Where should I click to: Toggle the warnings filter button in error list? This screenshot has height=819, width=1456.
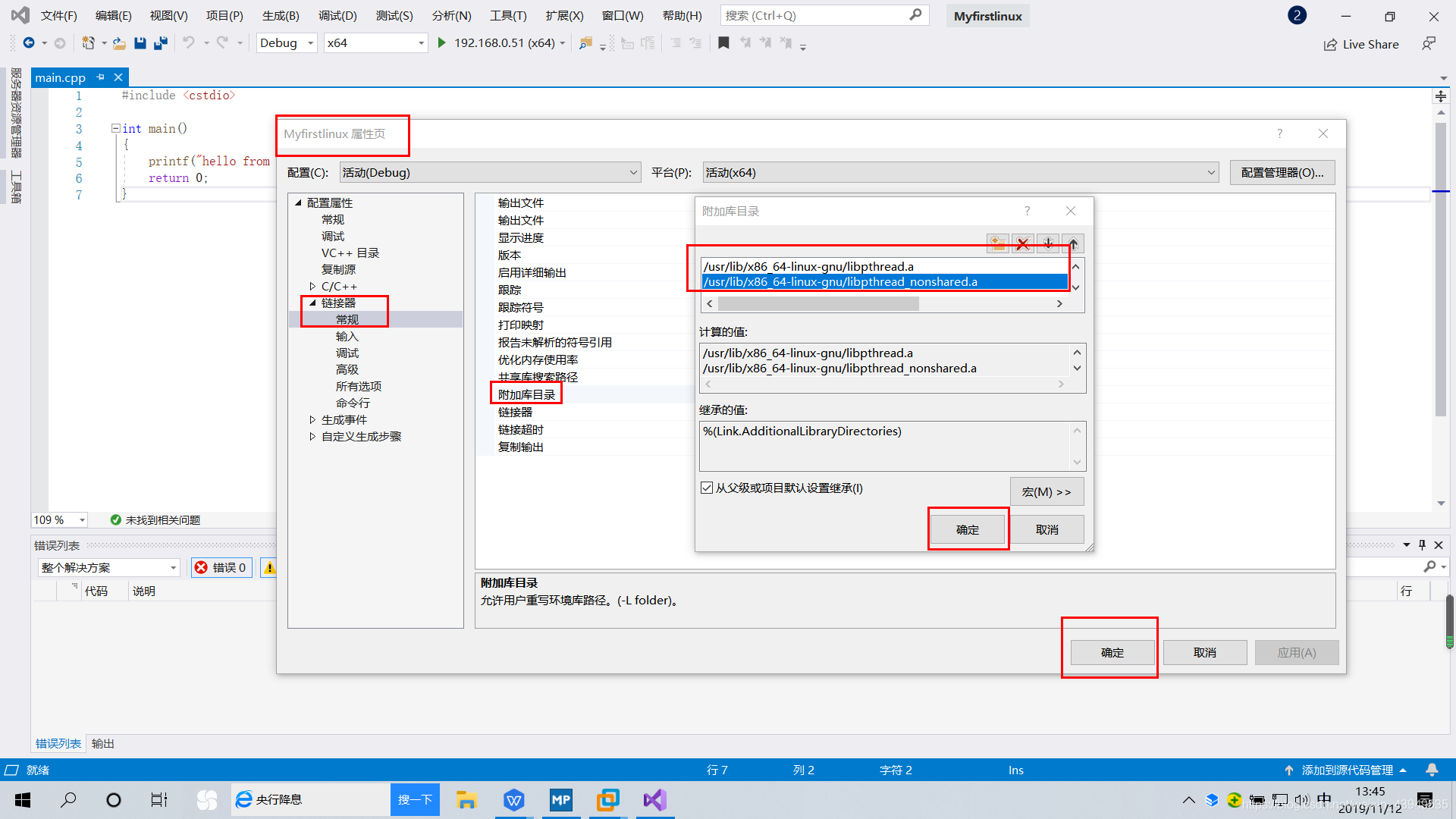(269, 567)
